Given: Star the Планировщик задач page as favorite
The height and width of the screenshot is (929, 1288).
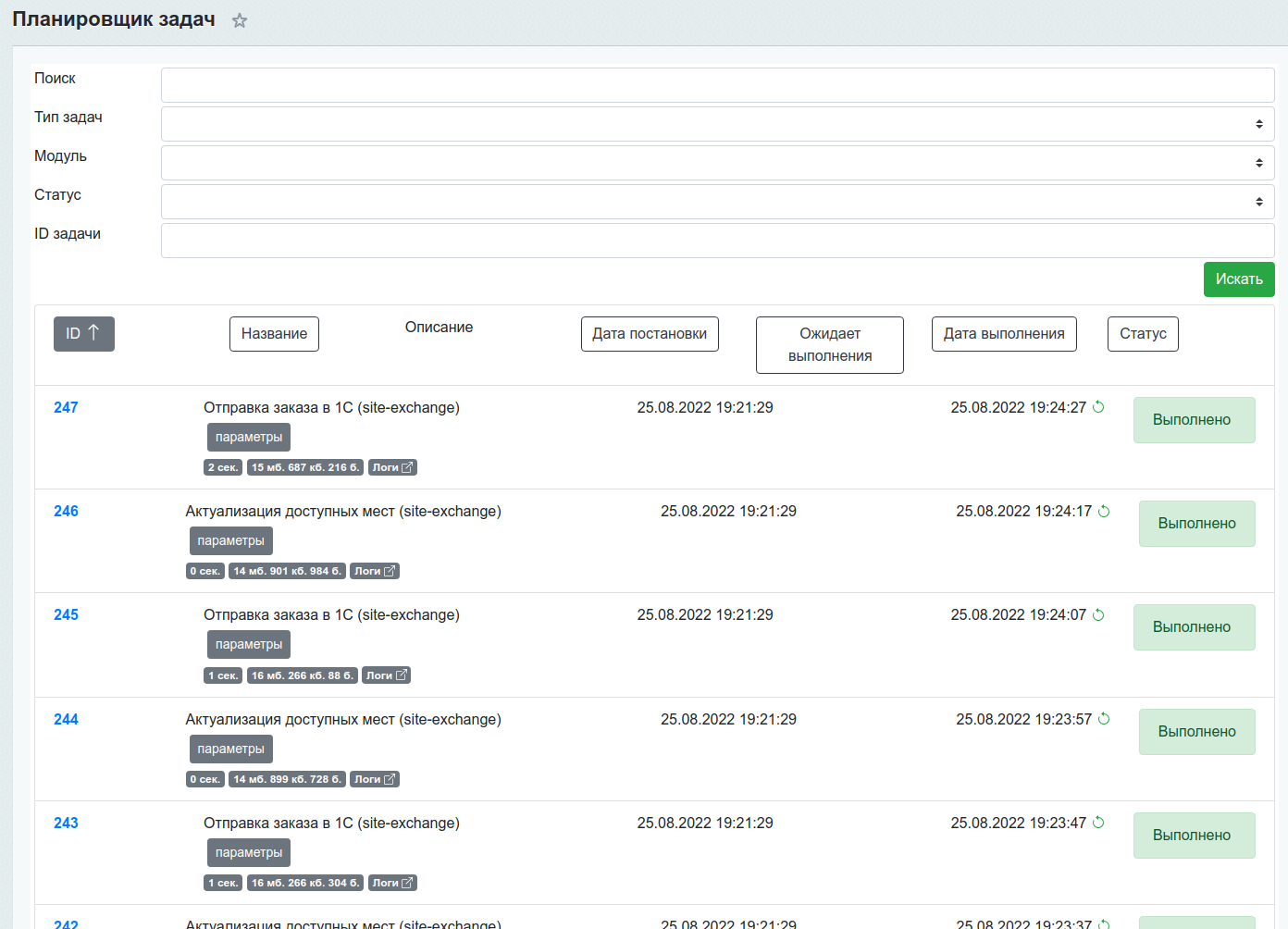Looking at the screenshot, I should [x=240, y=20].
